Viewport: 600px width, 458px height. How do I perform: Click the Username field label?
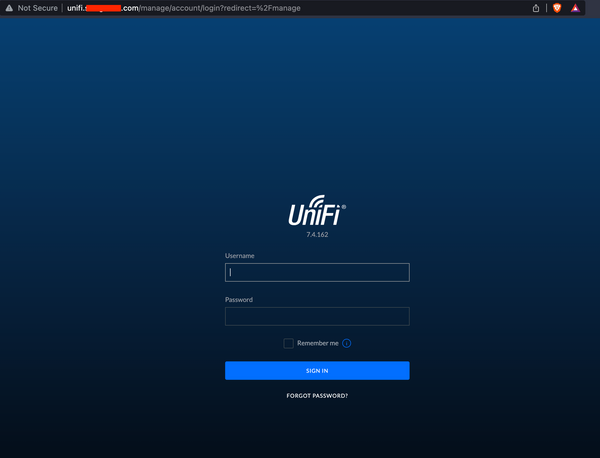[x=240, y=256]
